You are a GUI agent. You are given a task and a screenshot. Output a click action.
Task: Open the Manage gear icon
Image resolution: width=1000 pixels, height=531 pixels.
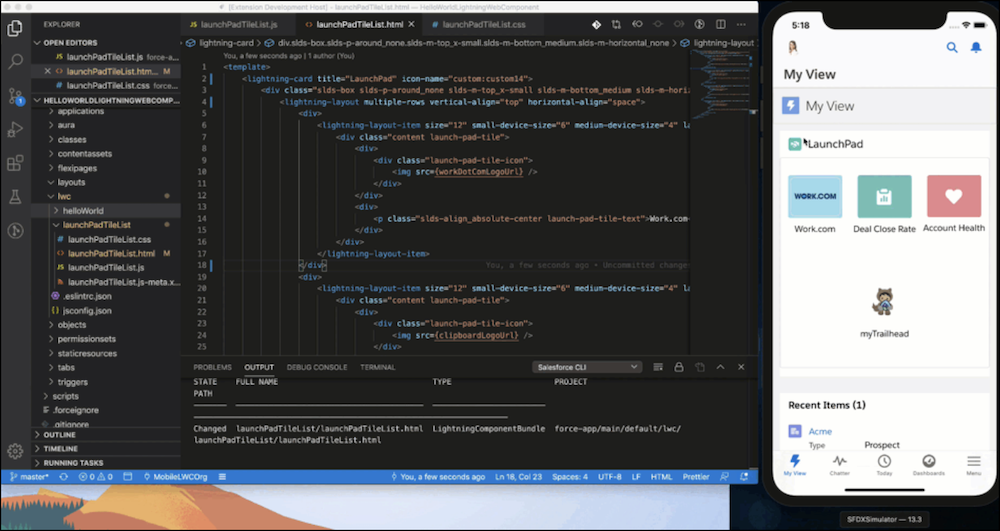(15, 451)
